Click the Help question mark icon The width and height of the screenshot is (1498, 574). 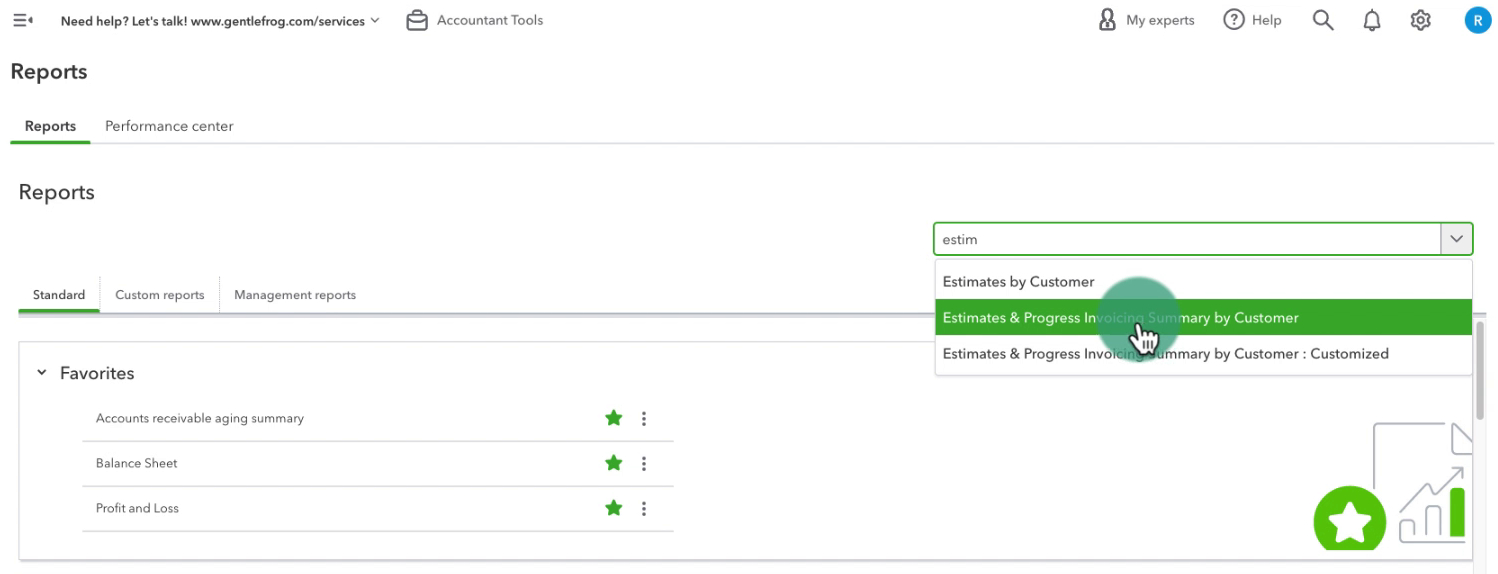pyautogui.click(x=1233, y=20)
